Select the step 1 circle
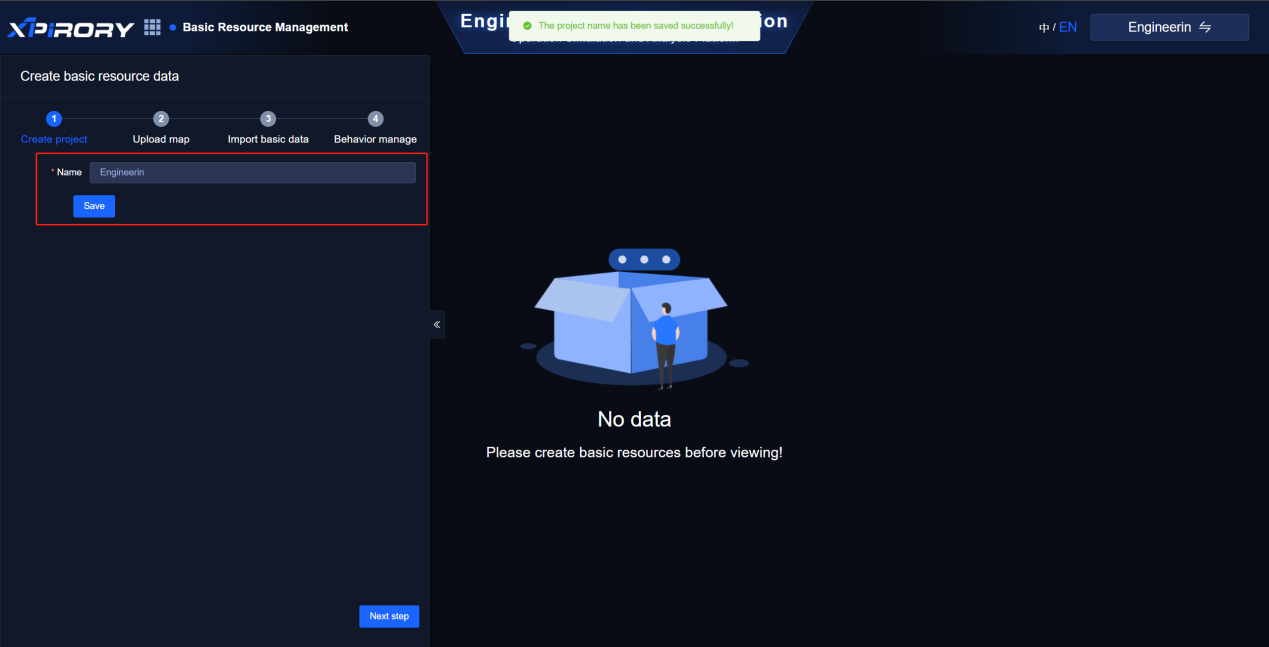The height and width of the screenshot is (647, 1269). click(x=54, y=119)
